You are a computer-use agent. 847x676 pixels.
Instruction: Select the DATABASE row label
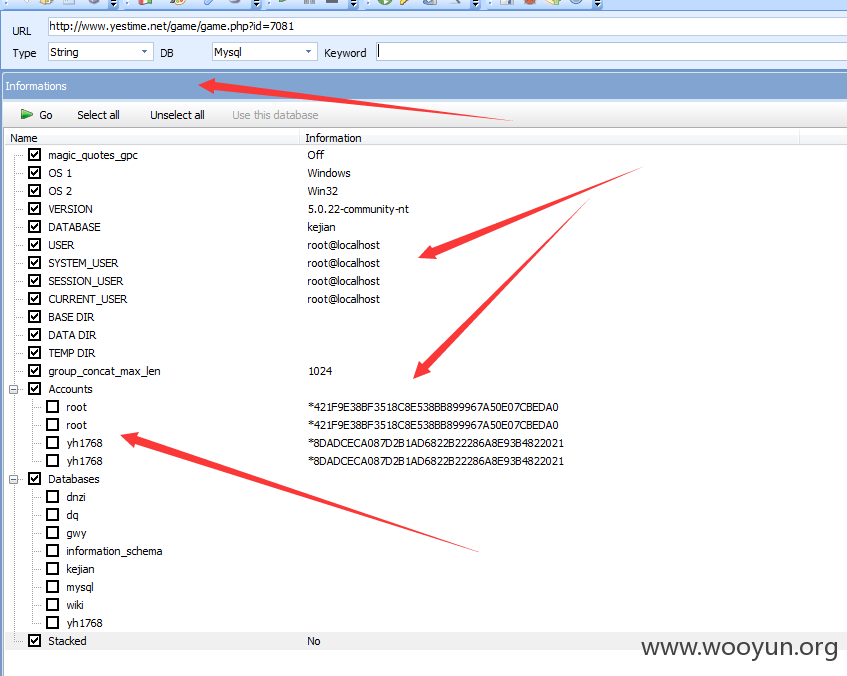(74, 227)
